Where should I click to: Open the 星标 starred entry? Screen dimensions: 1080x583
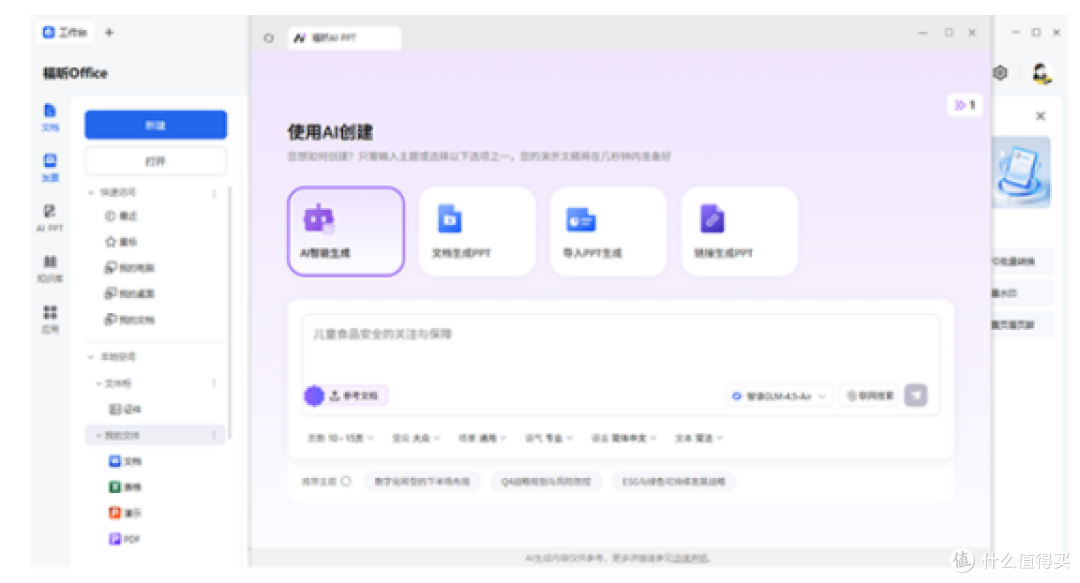tap(121, 242)
